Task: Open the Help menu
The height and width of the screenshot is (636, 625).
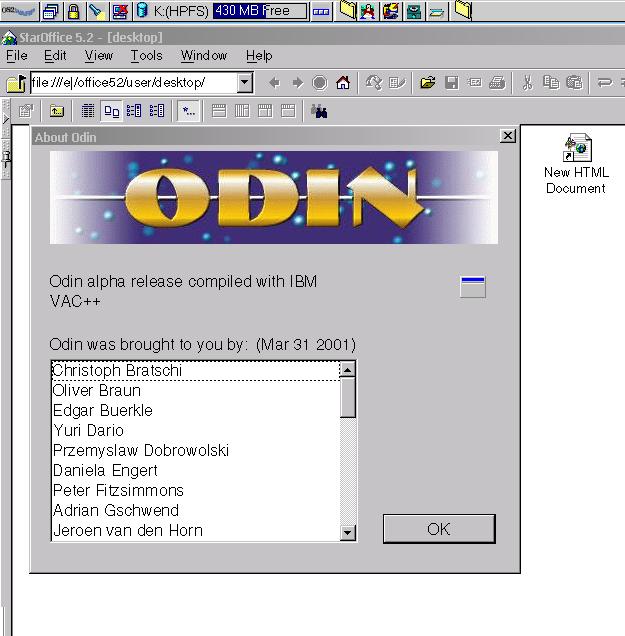Action: click(259, 56)
